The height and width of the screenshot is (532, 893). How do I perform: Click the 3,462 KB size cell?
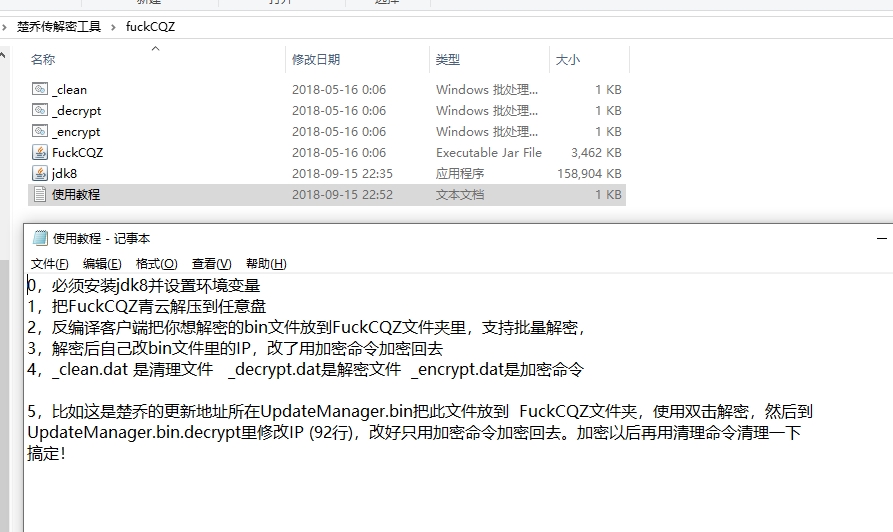[596, 153]
